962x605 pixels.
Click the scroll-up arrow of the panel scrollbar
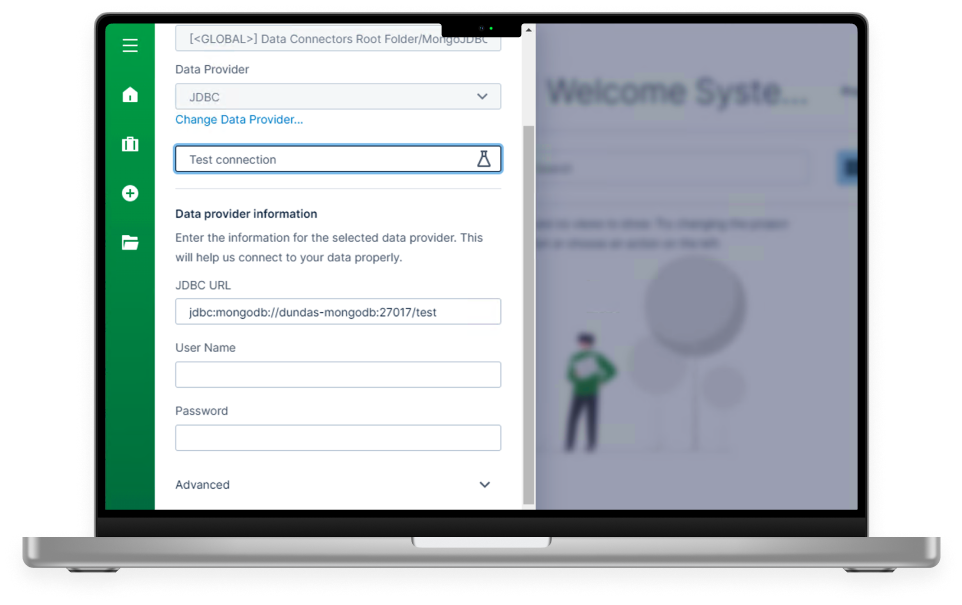[529, 30]
